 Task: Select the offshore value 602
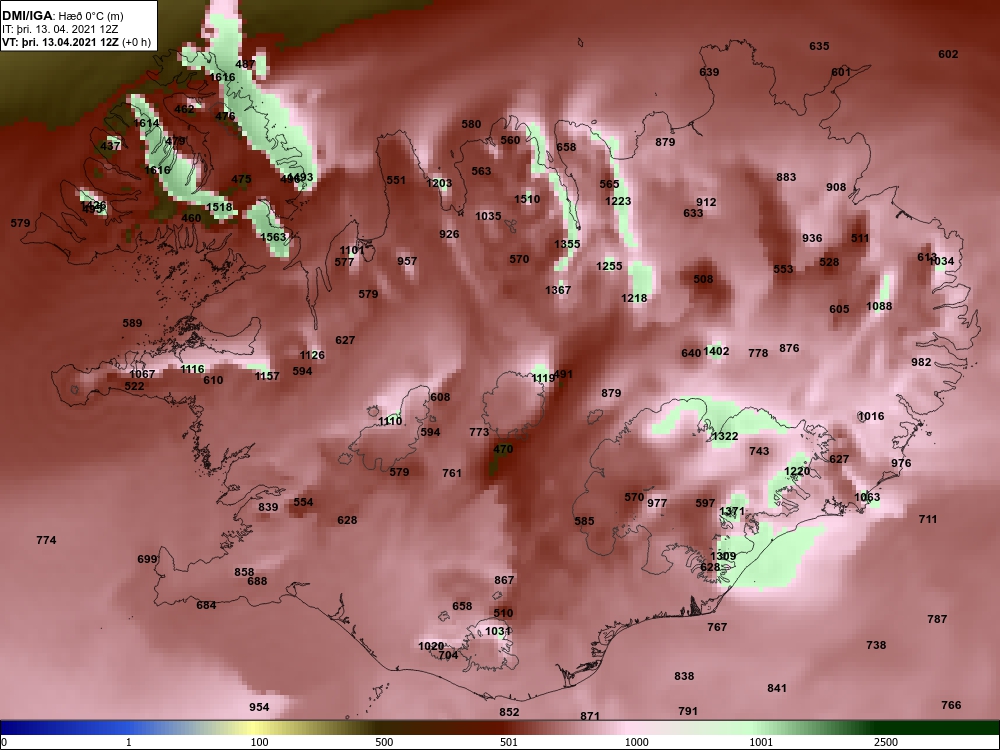(x=948, y=54)
